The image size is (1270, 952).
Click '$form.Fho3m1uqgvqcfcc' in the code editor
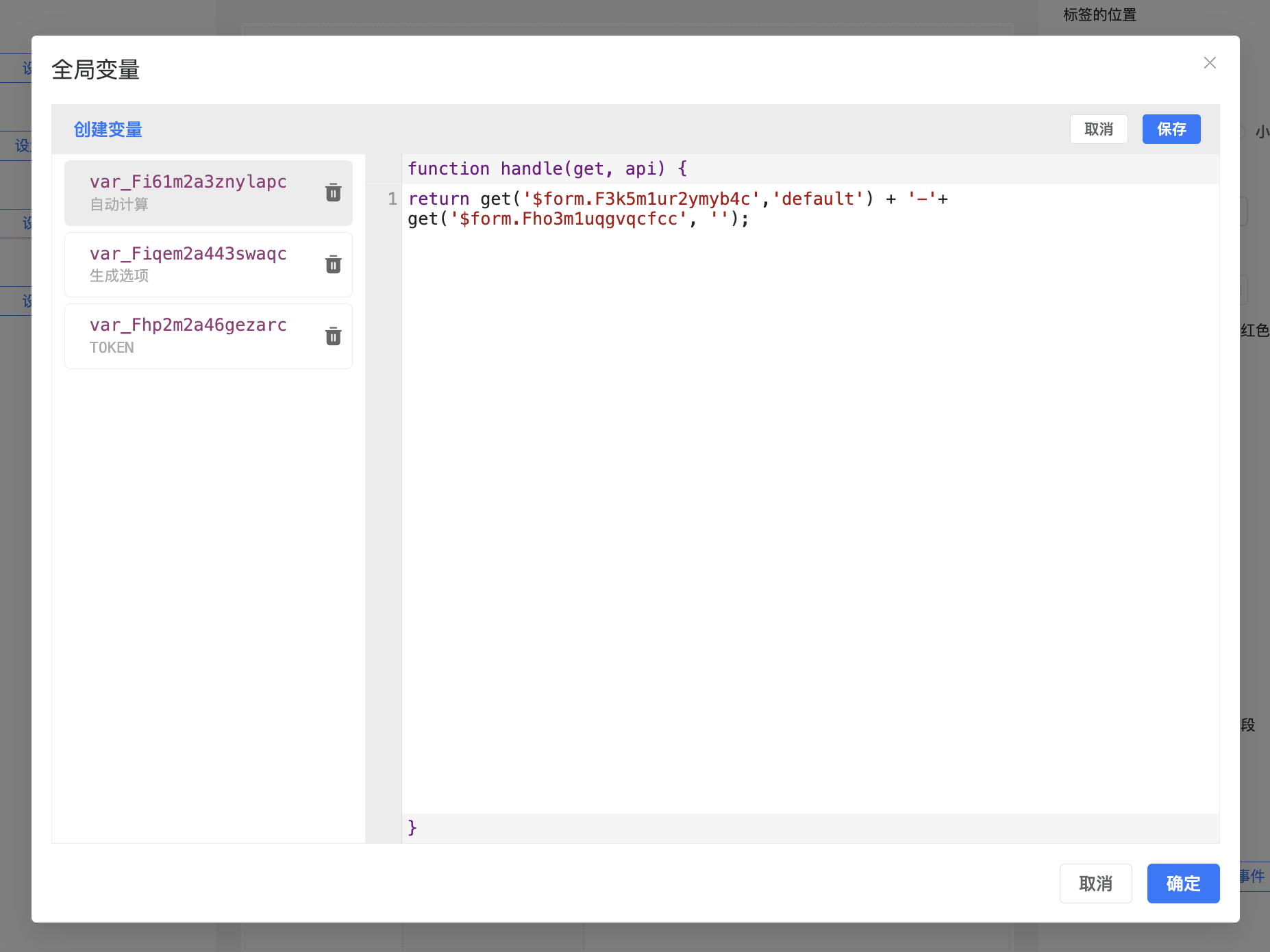568,219
